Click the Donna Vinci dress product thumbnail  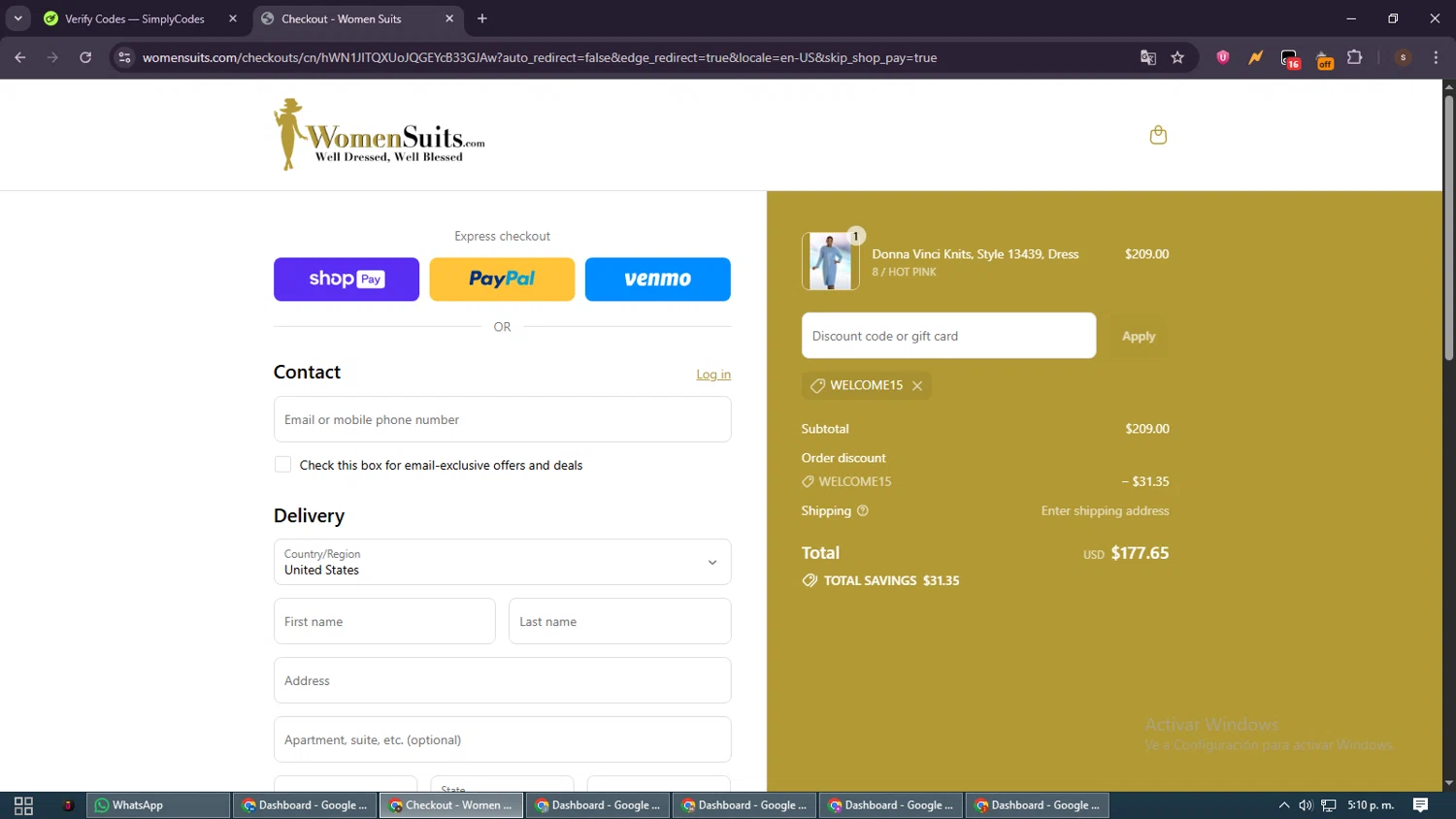point(831,261)
